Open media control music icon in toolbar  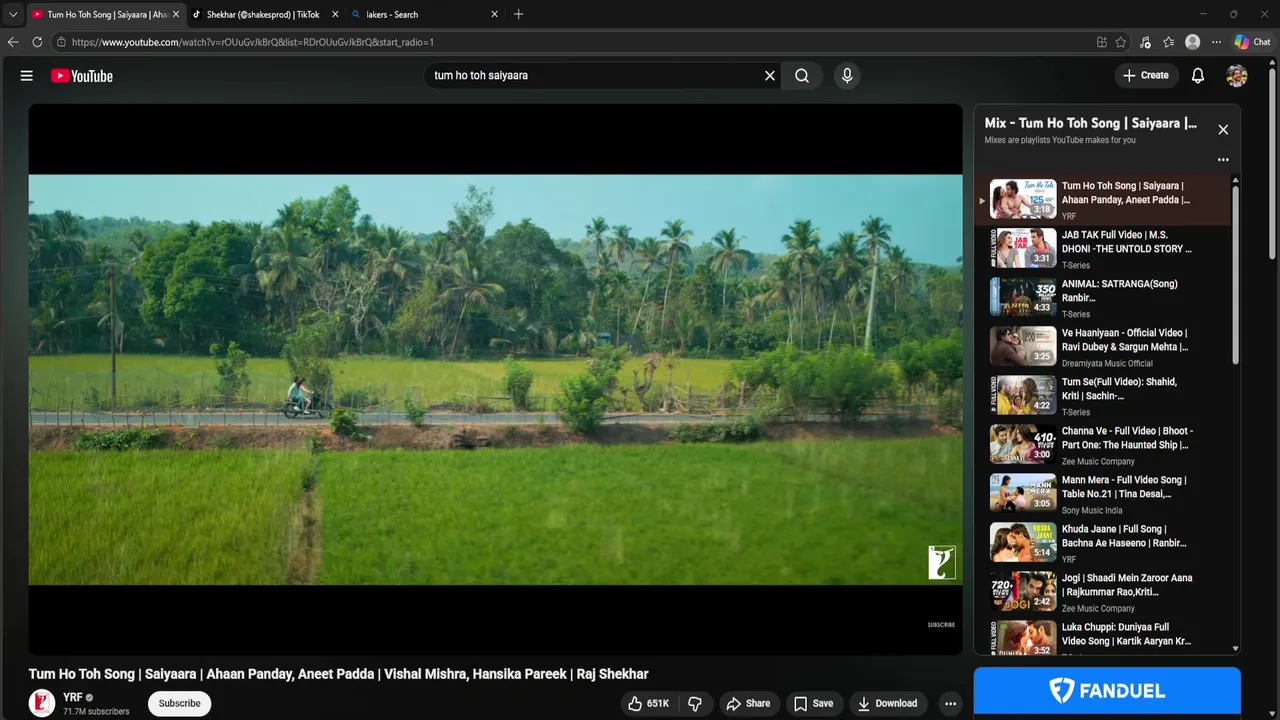click(x=1145, y=42)
